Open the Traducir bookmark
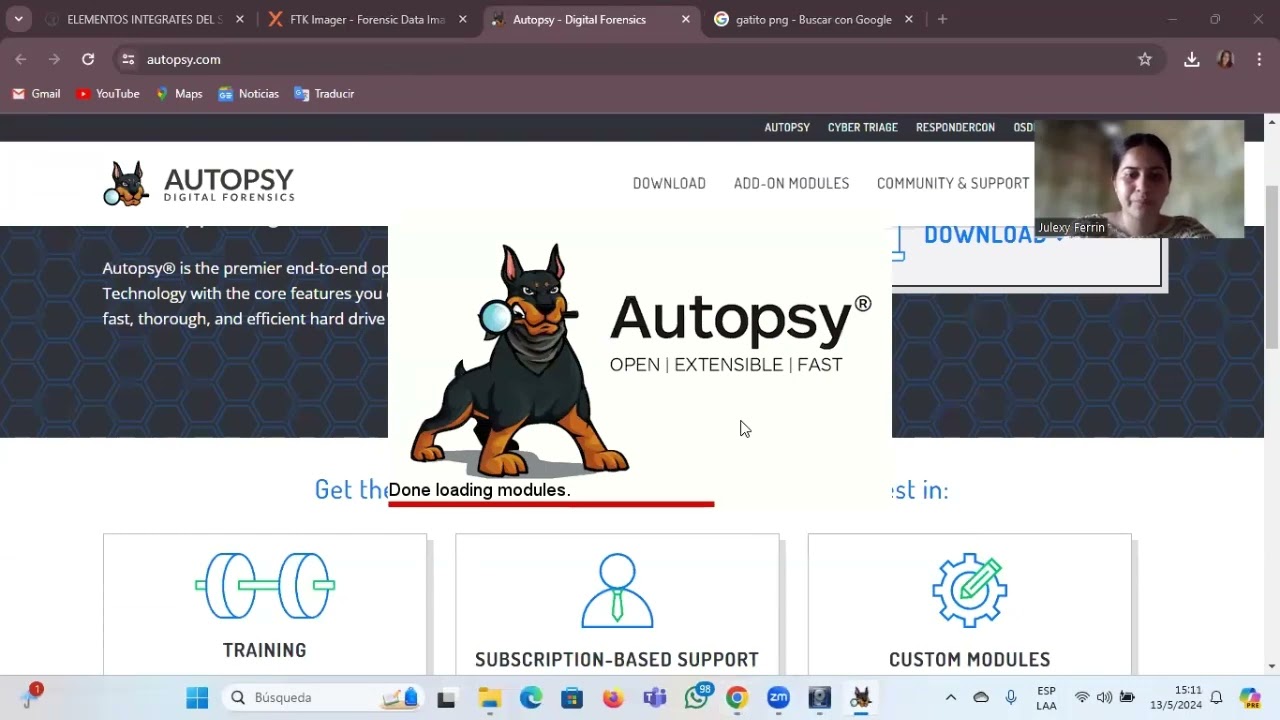This screenshot has width=1280, height=720. coord(324,93)
